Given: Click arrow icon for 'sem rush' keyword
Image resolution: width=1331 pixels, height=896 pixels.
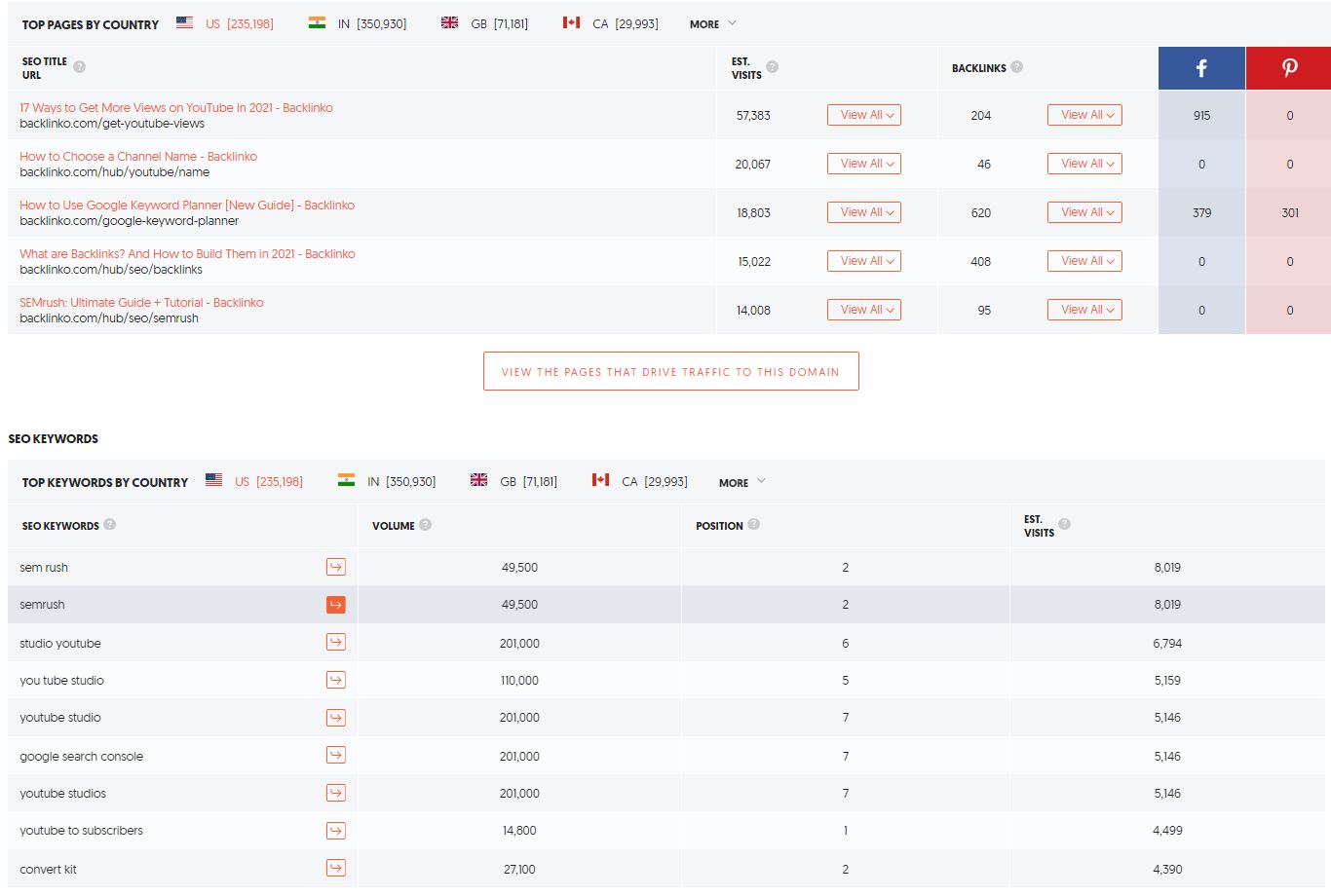Looking at the screenshot, I should coord(336,567).
